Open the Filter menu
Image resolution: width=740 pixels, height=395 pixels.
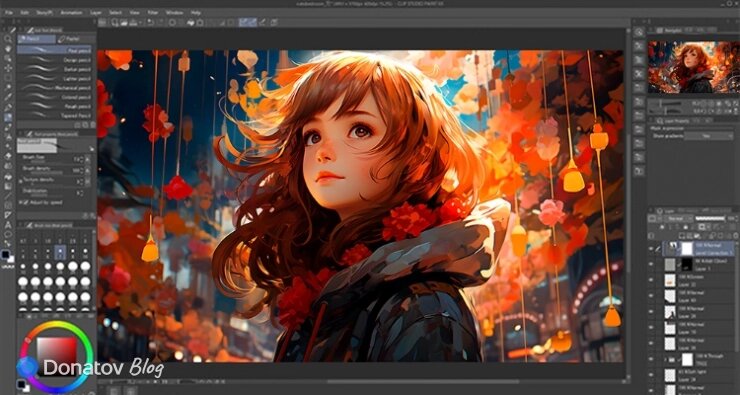tap(153, 13)
